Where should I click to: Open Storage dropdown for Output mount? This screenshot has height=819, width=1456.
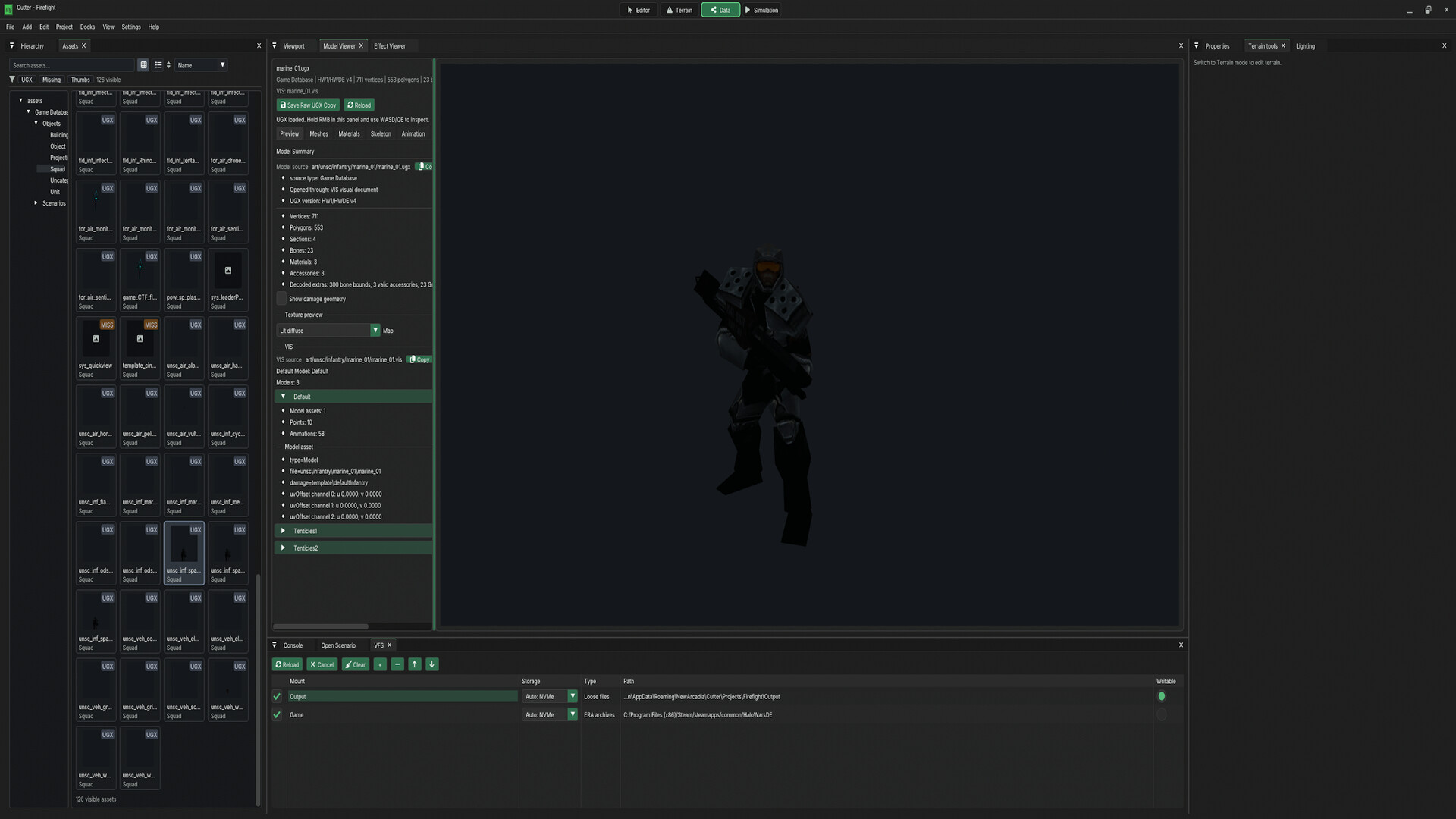pyautogui.click(x=550, y=696)
